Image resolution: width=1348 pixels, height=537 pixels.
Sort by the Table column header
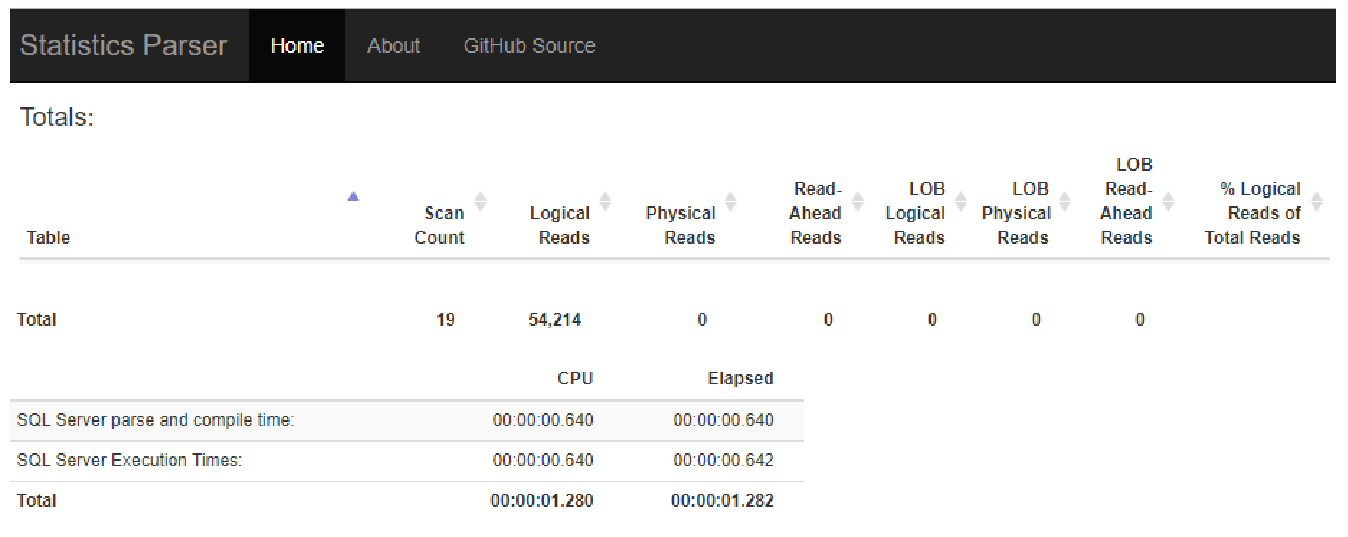point(48,238)
